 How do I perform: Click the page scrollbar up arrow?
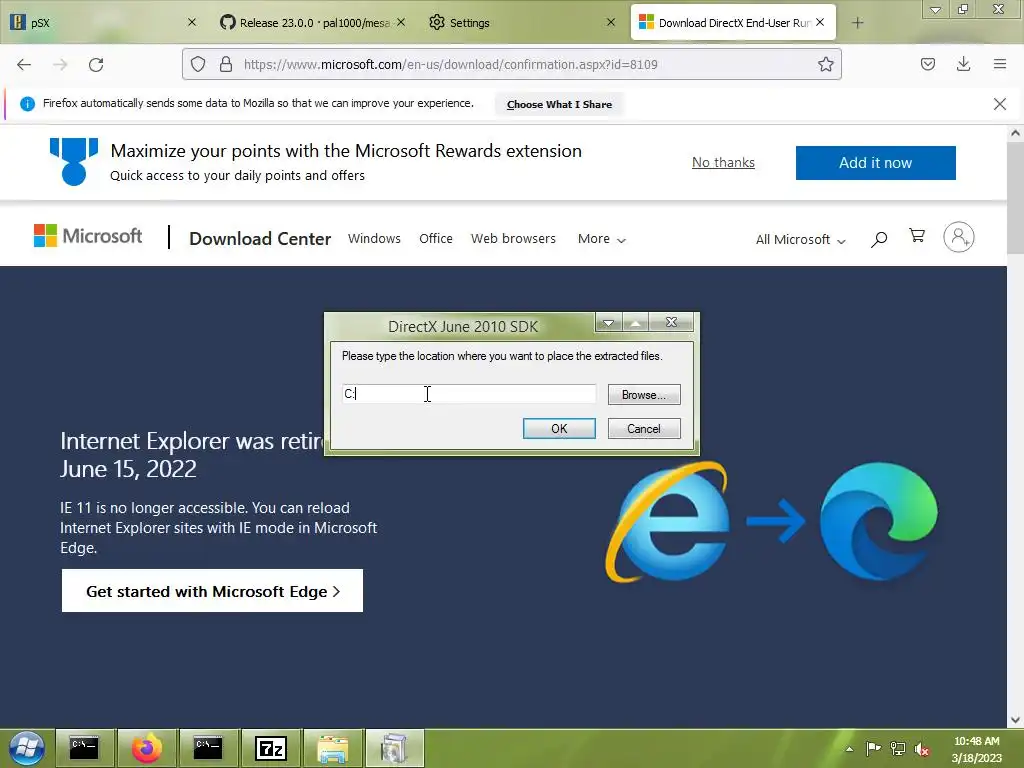pyautogui.click(x=1015, y=133)
